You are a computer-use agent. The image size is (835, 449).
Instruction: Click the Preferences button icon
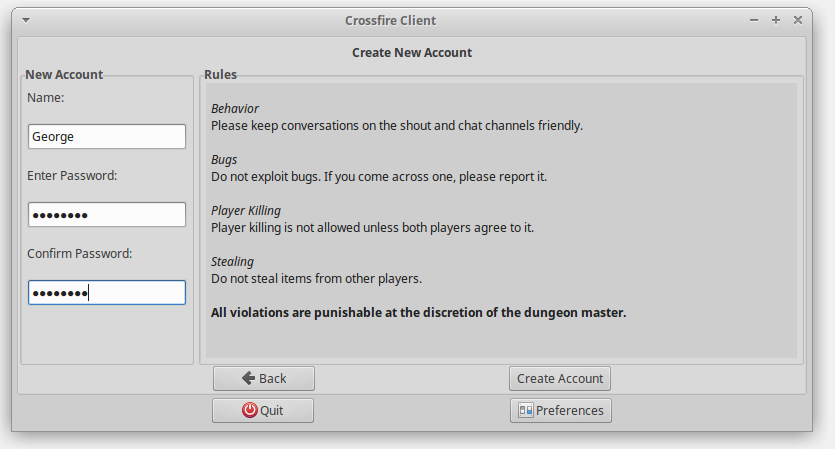click(525, 410)
